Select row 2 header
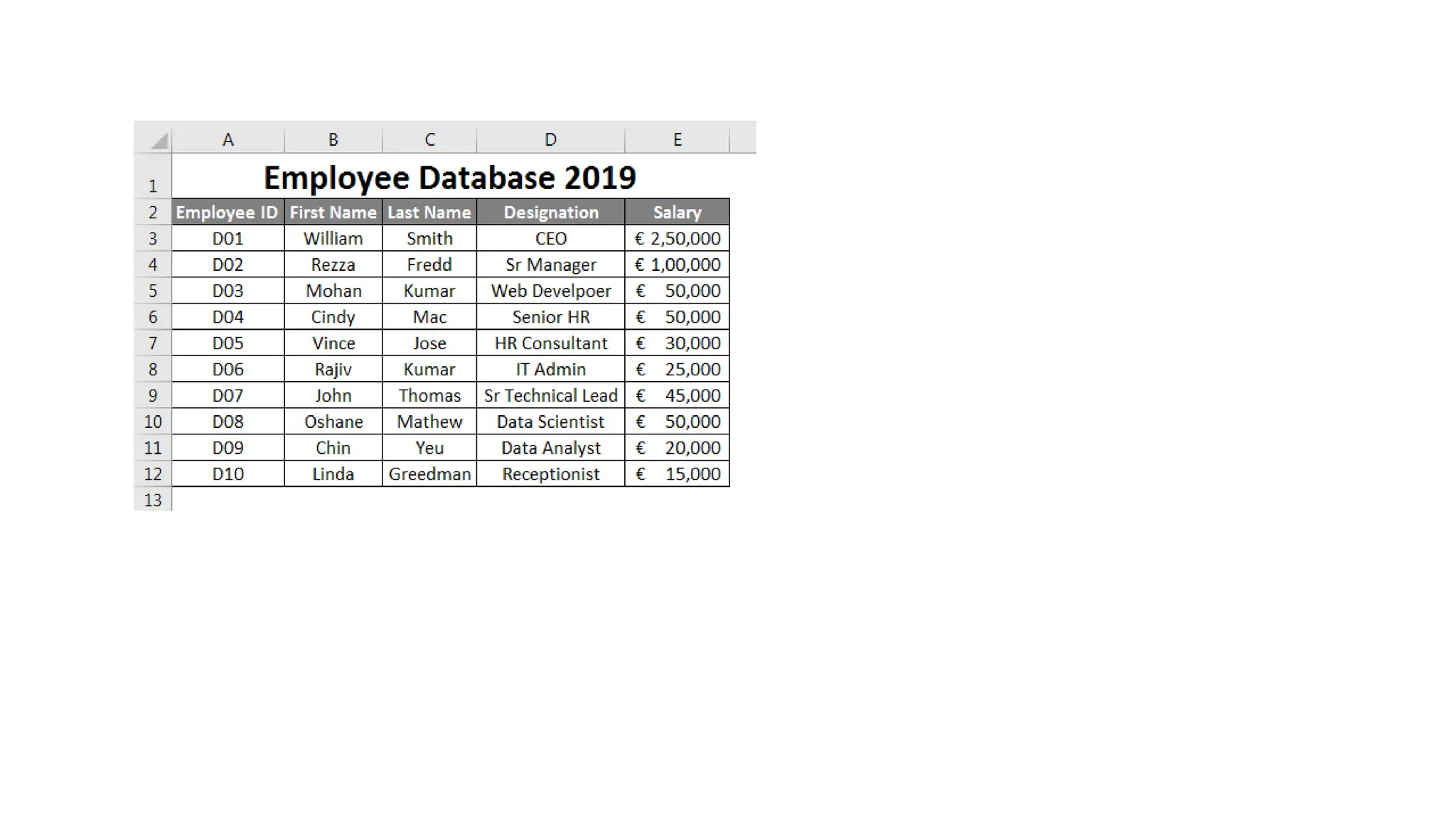The width and height of the screenshot is (1456, 819). 153,212
